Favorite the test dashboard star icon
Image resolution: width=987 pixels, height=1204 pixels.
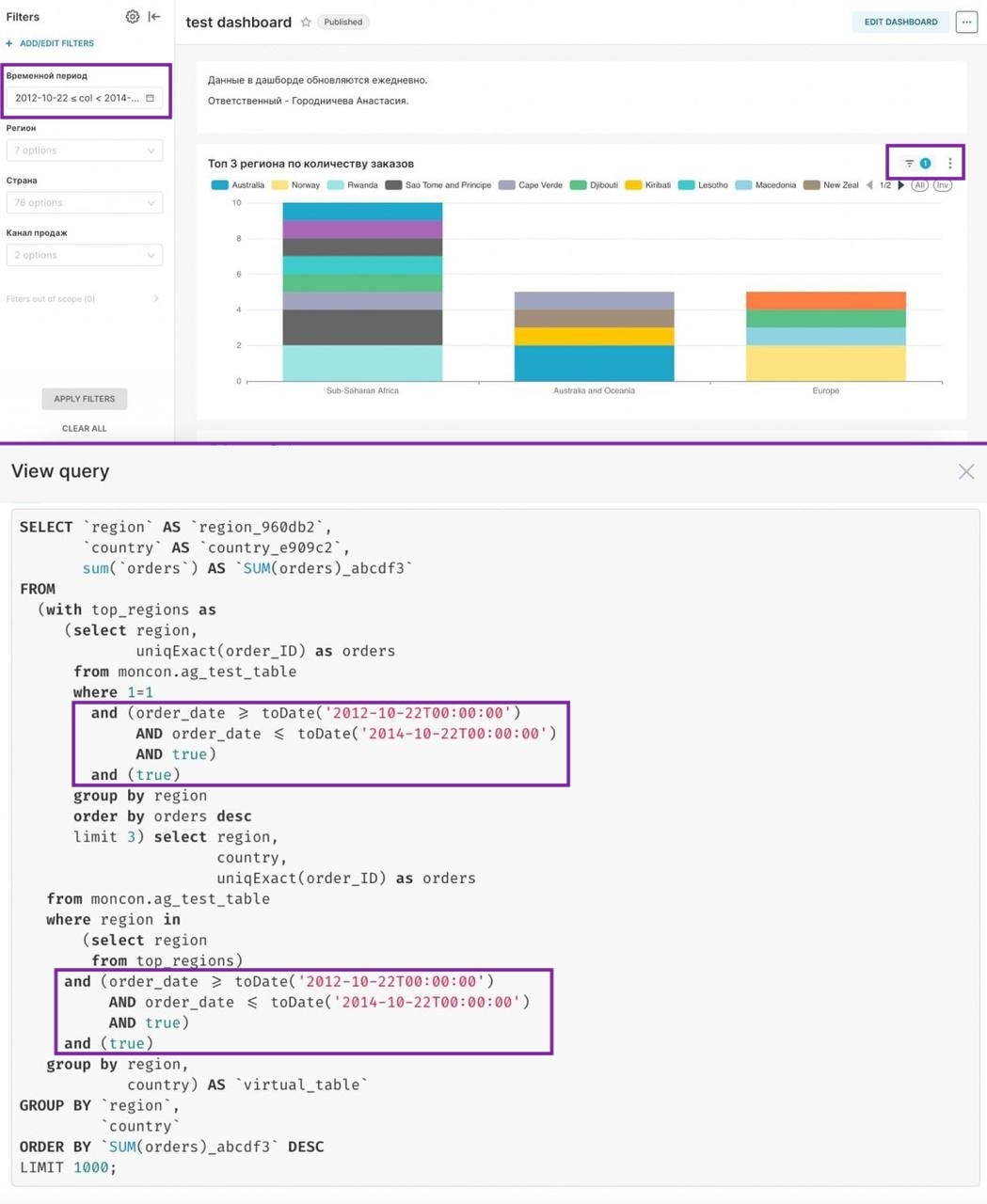pos(306,22)
